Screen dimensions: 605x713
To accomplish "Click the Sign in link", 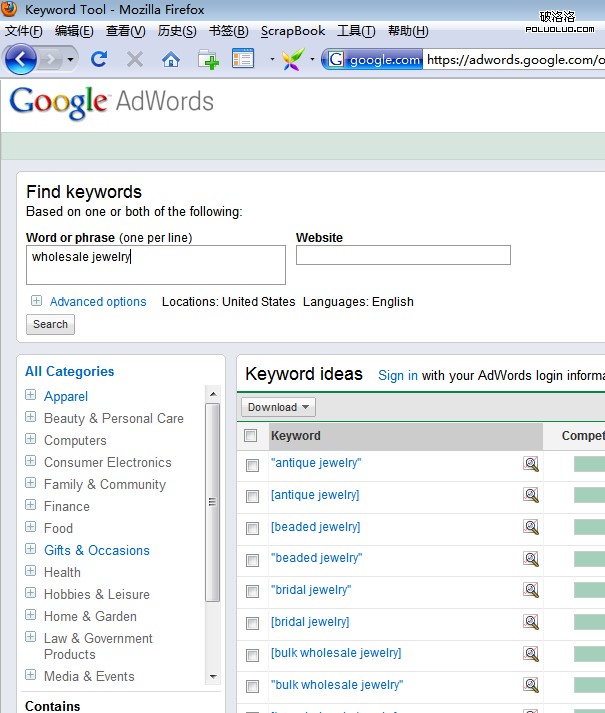I will [x=398, y=376].
